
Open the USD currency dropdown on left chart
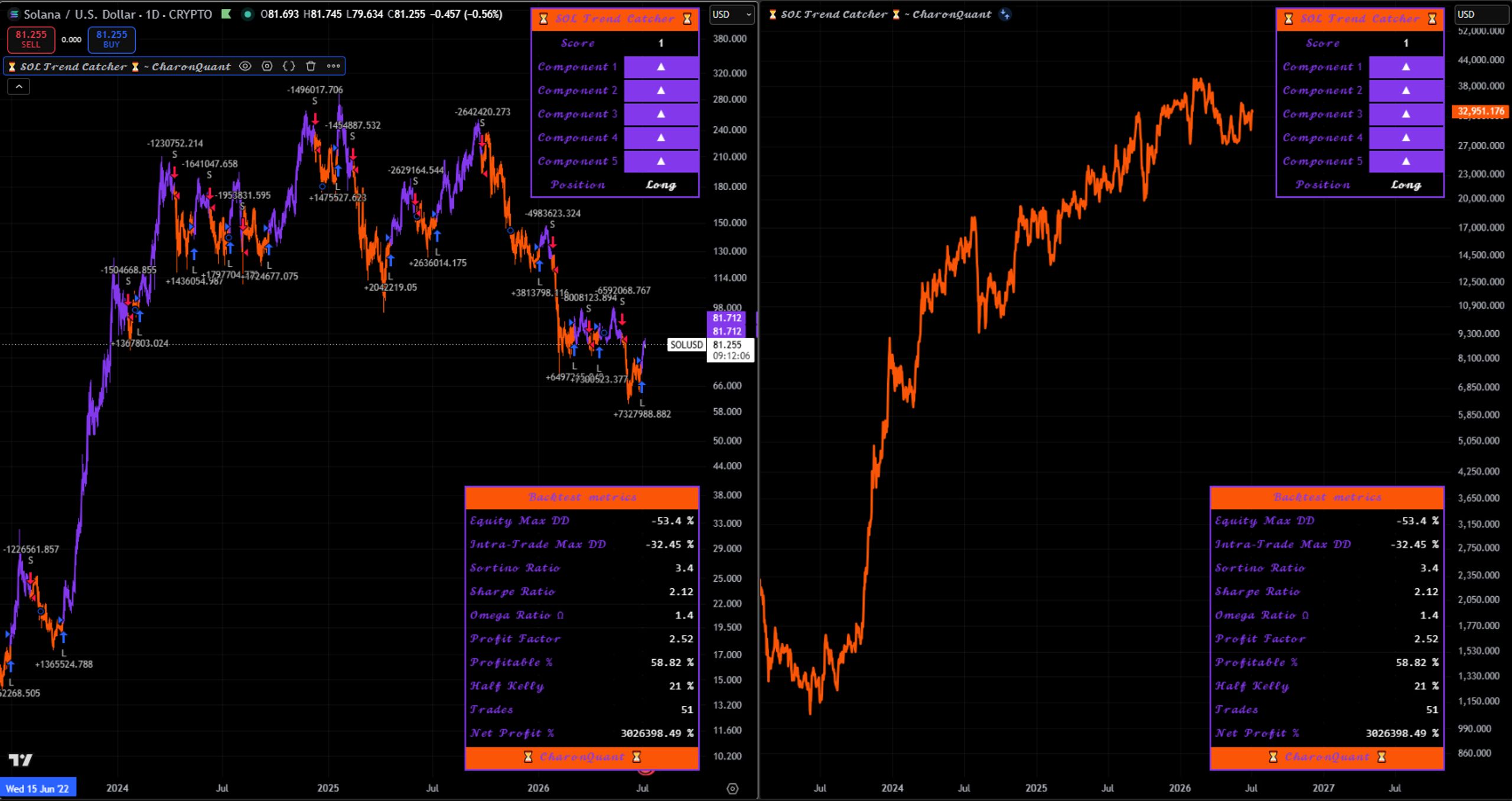pyautogui.click(x=732, y=14)
